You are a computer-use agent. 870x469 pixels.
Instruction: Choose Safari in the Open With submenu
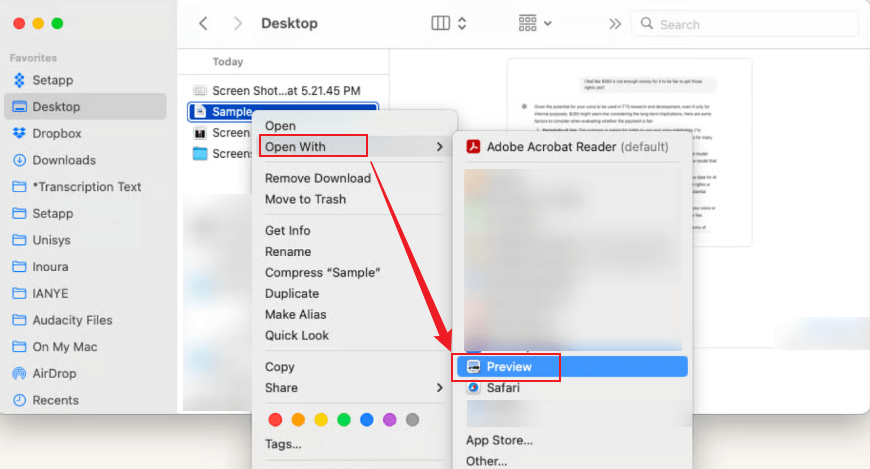pos(502,388)
